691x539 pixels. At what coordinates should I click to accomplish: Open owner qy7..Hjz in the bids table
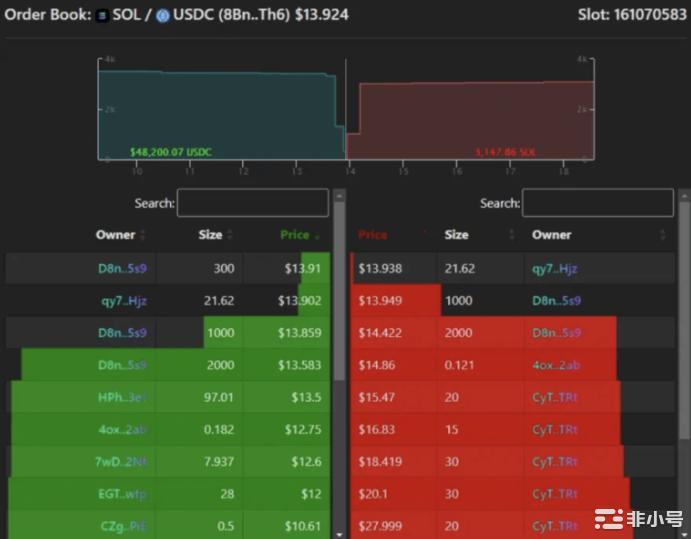pos(123,300)
